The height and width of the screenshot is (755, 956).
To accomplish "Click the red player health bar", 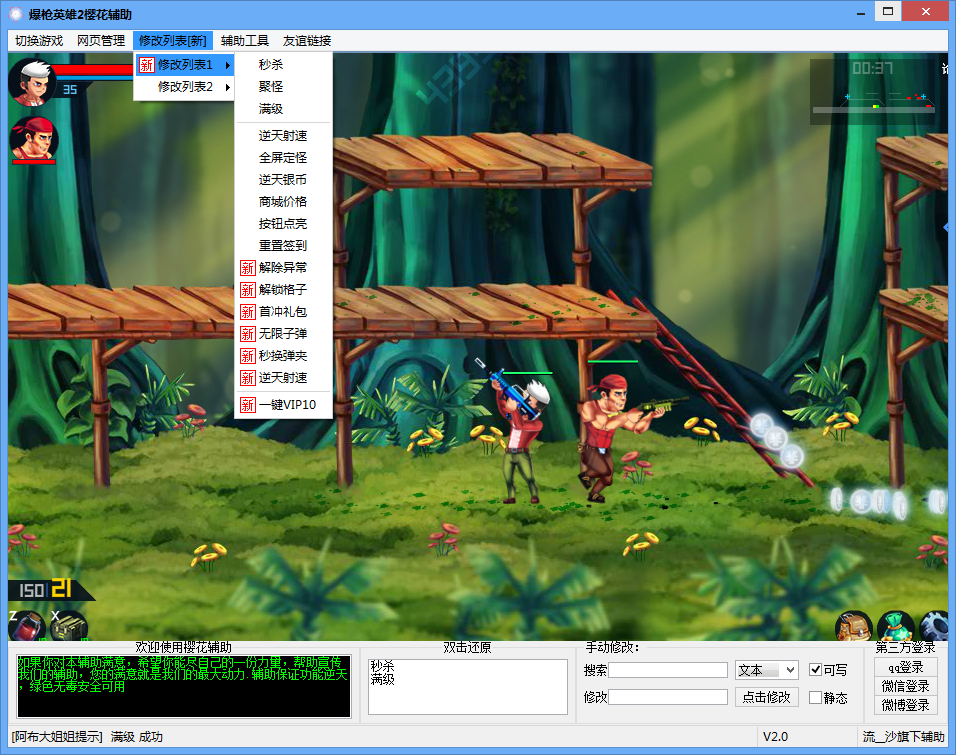I will (x=93, y=70).
